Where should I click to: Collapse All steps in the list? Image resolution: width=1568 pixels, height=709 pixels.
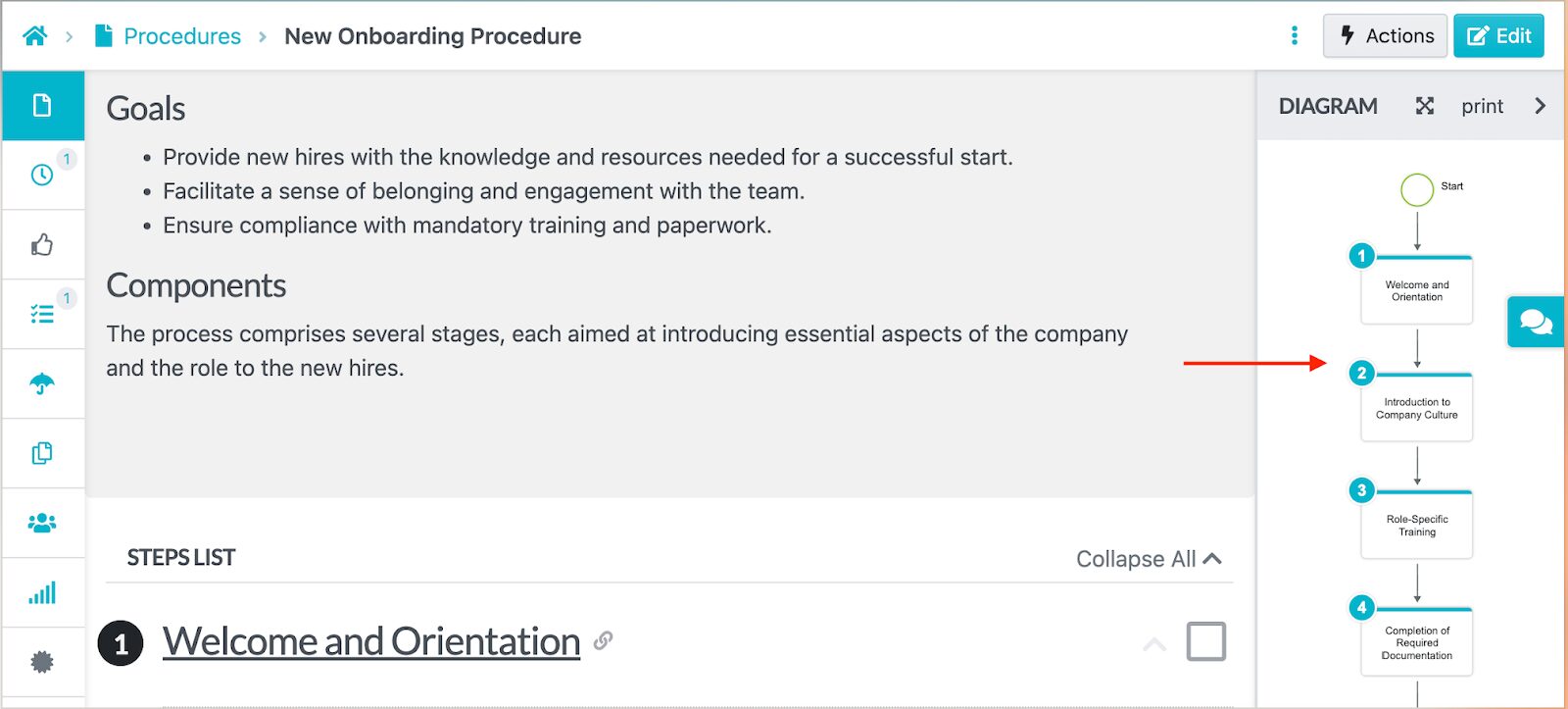1149,559
